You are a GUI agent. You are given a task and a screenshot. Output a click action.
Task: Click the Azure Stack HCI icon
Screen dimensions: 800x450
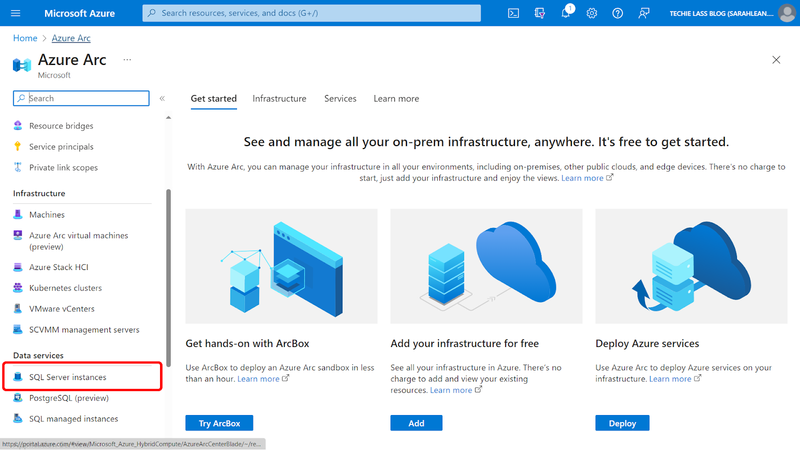pyautogui.click(x=18, y=267)
